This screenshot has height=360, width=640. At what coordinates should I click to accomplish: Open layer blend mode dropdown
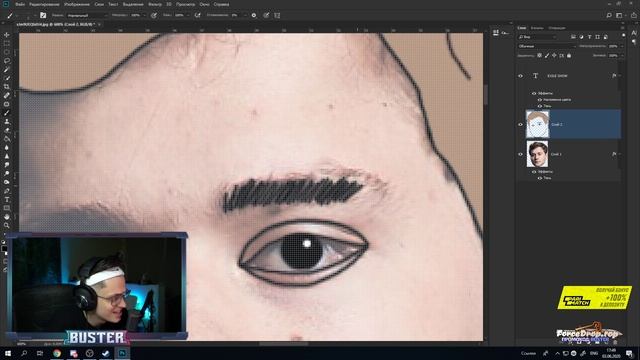[547, 46]
